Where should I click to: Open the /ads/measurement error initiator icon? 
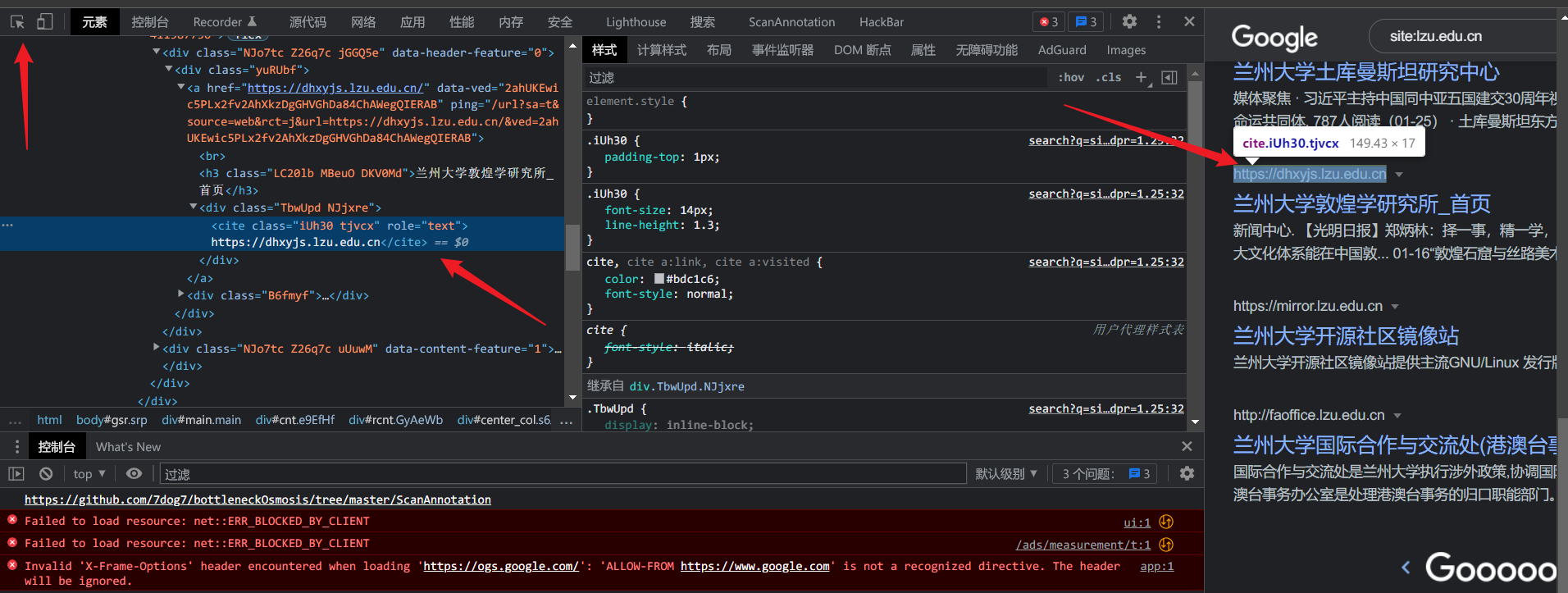click(1166, 545)
